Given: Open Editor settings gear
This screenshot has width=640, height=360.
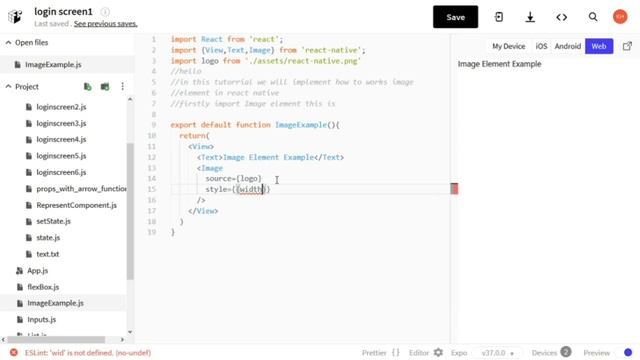Looking at the screenshot, I should click(x=438, y=352).
